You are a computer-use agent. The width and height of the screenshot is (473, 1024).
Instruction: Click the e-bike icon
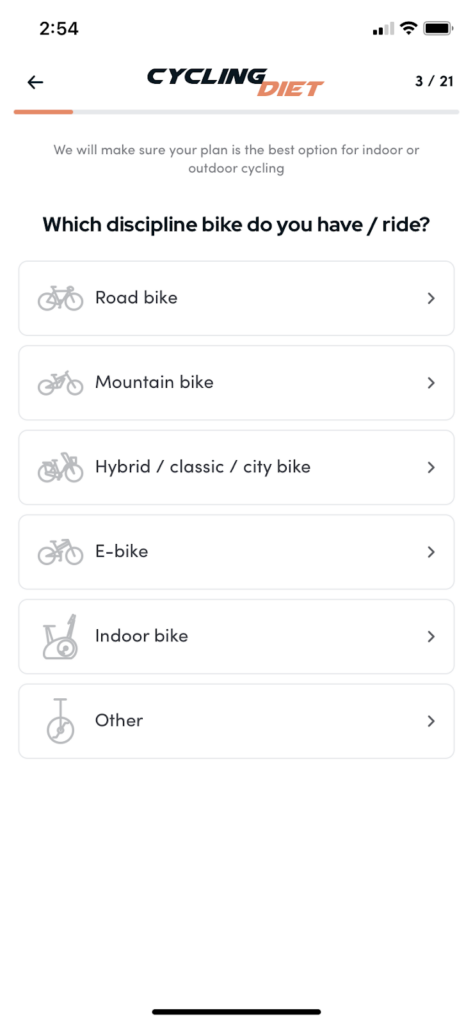point(60,552)
